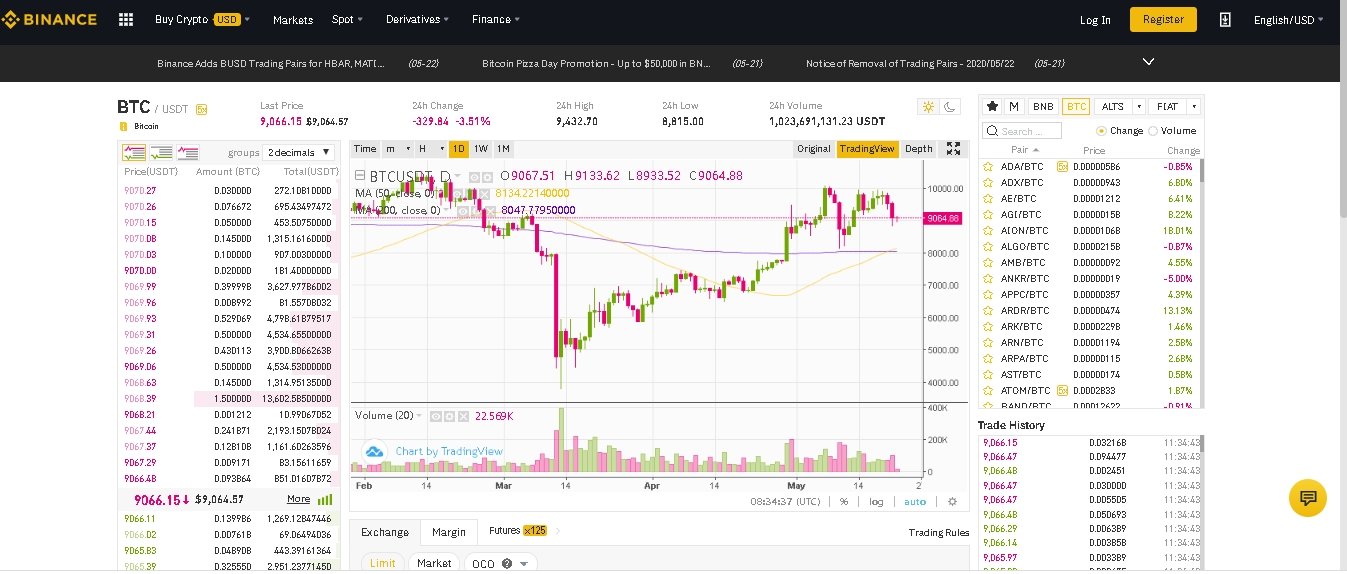Show sell orders only view icon
Viewport: 1347px width, 574px height.
[x=188, y=152]
